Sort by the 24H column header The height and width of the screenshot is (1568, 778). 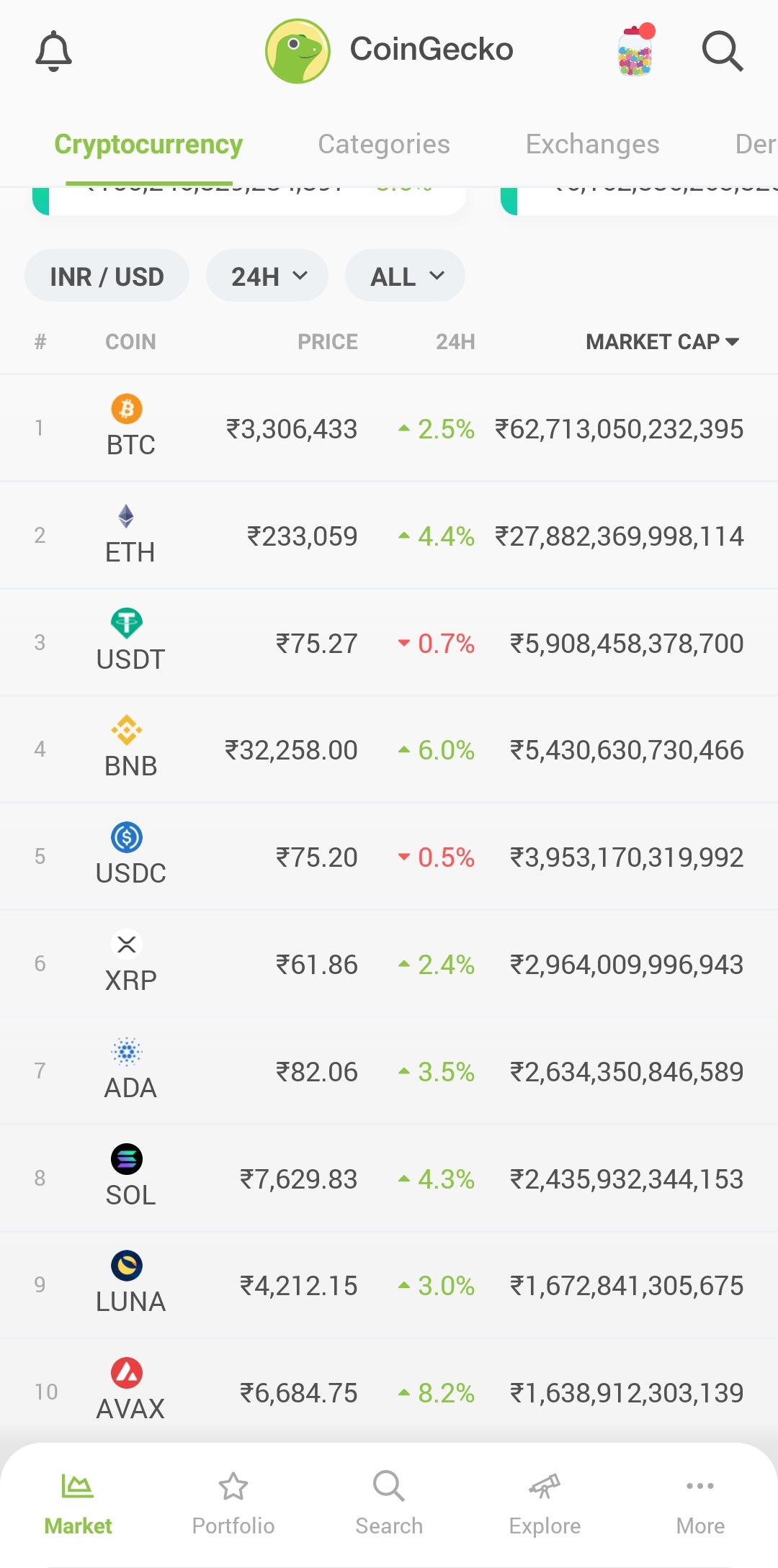pyautogui.click(x=455, y=342)
